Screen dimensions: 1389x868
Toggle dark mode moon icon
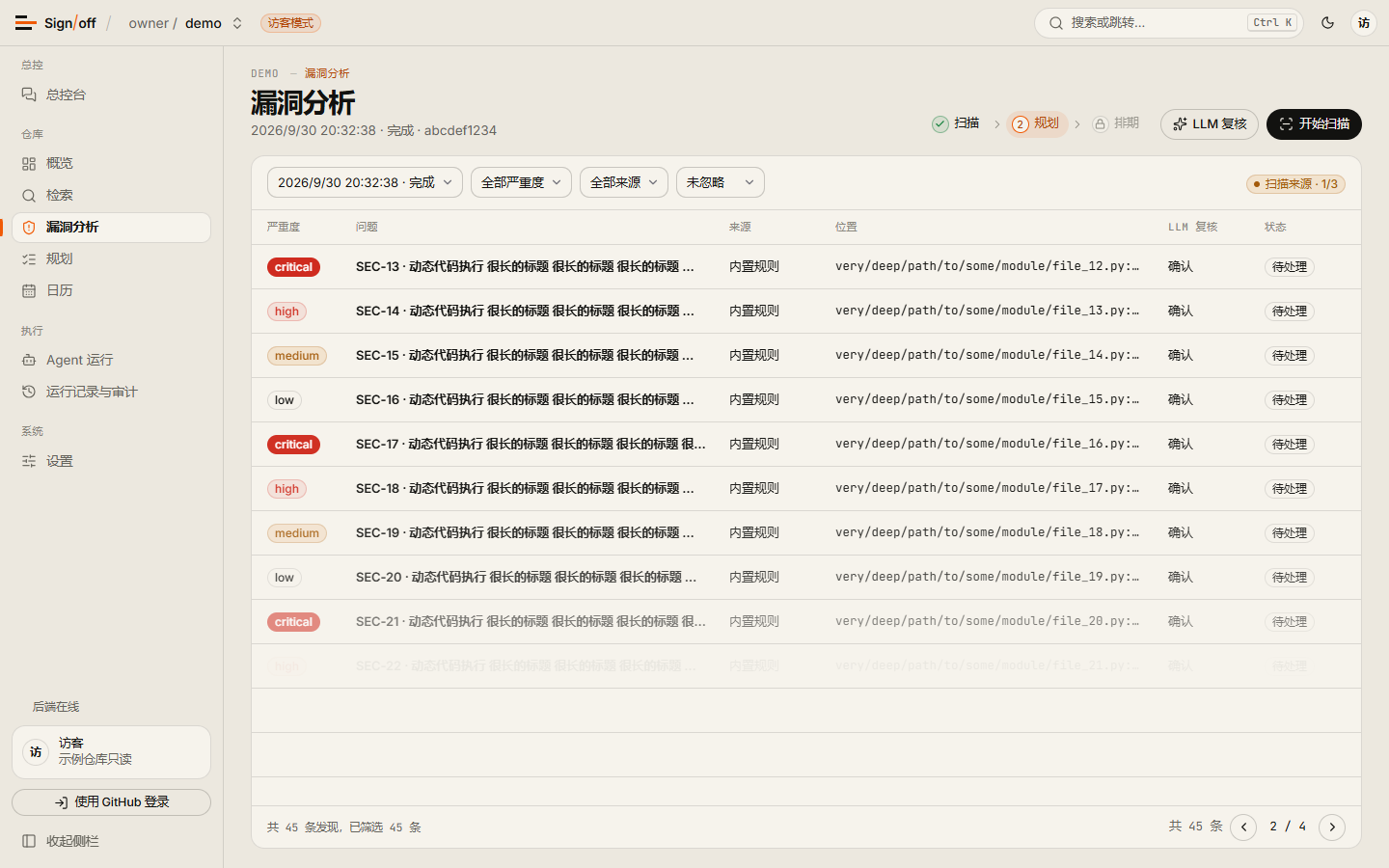coord(1327,23)
